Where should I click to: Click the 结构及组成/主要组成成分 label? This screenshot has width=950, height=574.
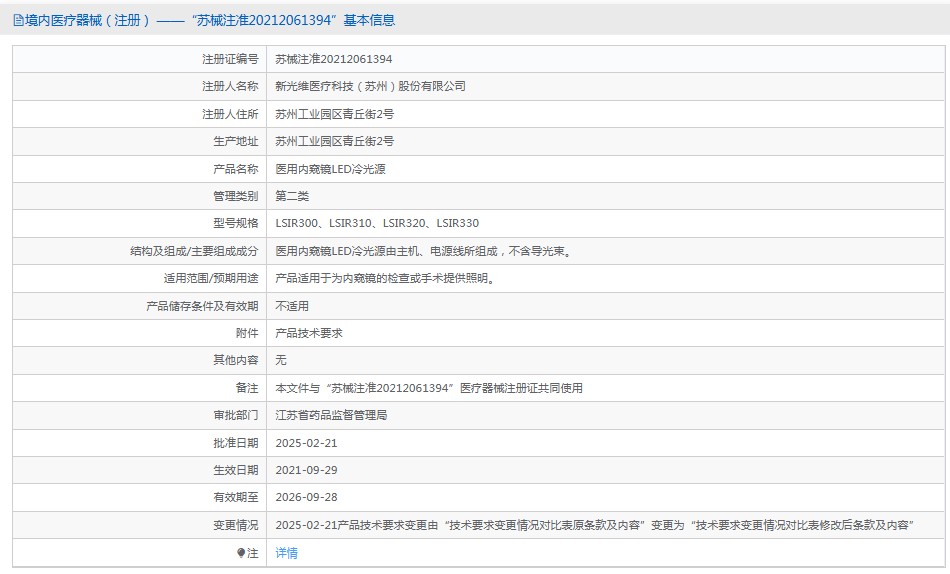(194, 251)
